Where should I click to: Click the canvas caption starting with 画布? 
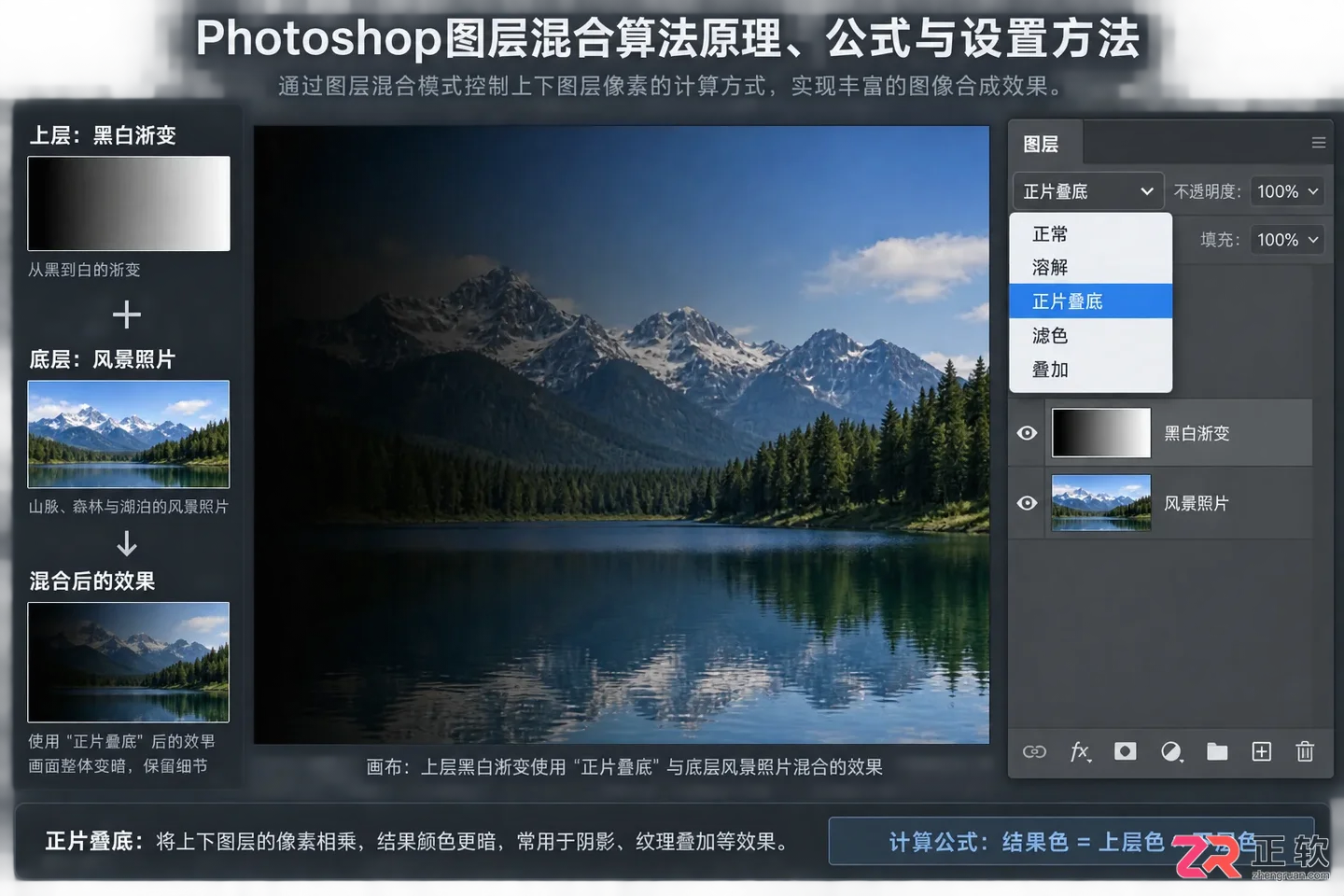(624, 767)
